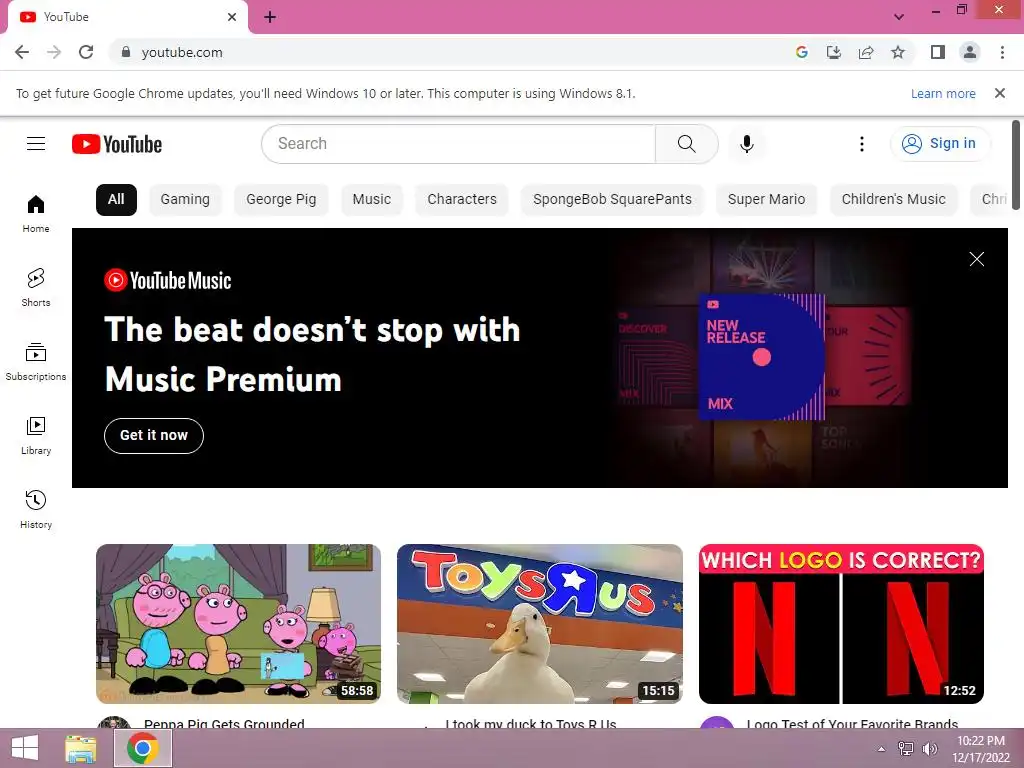Open a new browser tab

(x=270, y=17)
